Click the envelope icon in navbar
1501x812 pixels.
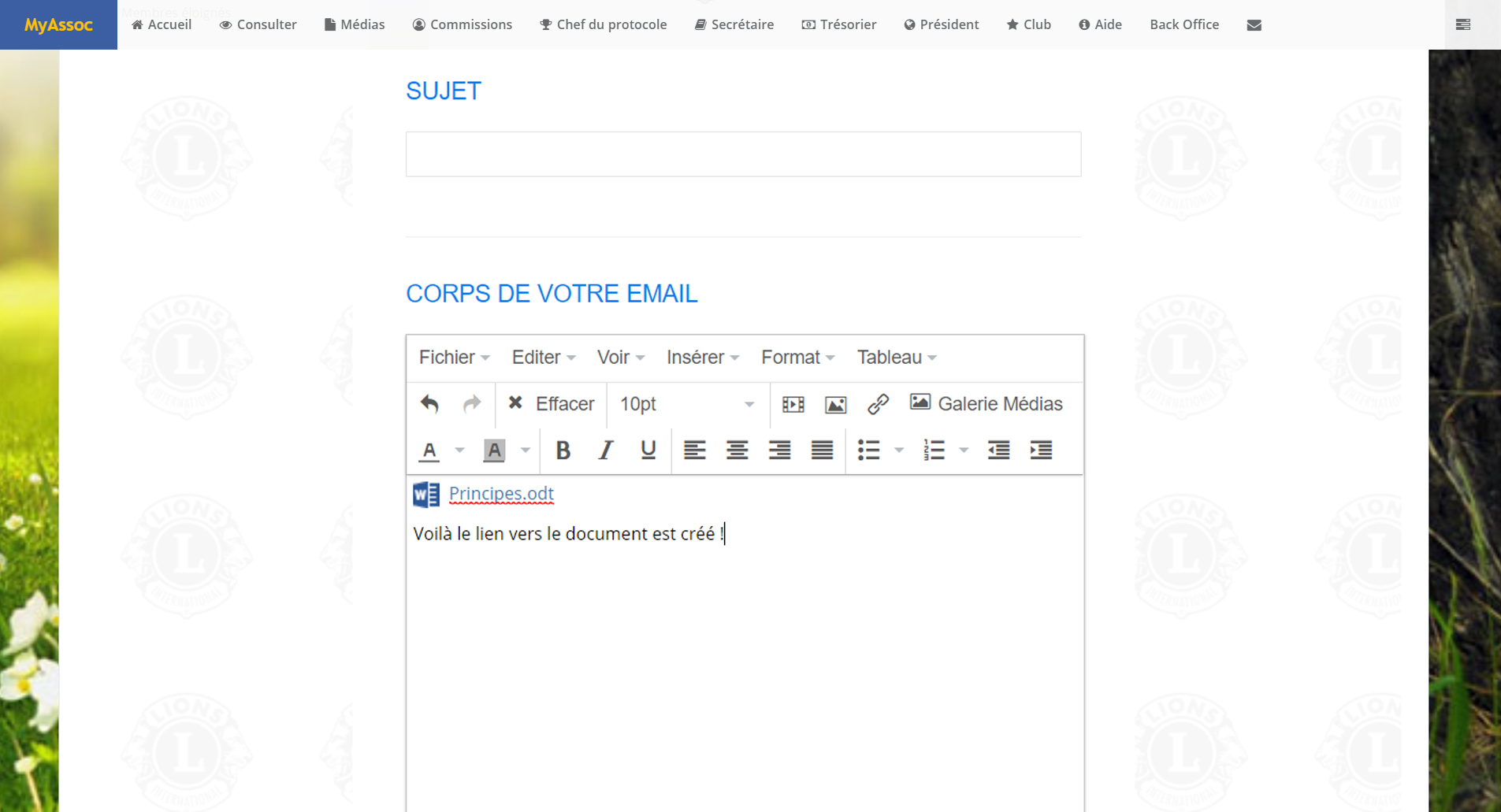tap(1254, 25)
